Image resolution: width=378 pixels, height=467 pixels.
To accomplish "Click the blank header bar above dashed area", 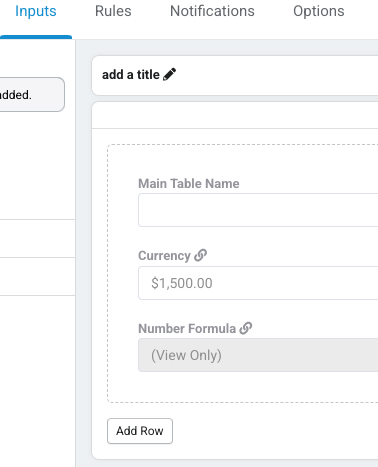I will point(235,115).
